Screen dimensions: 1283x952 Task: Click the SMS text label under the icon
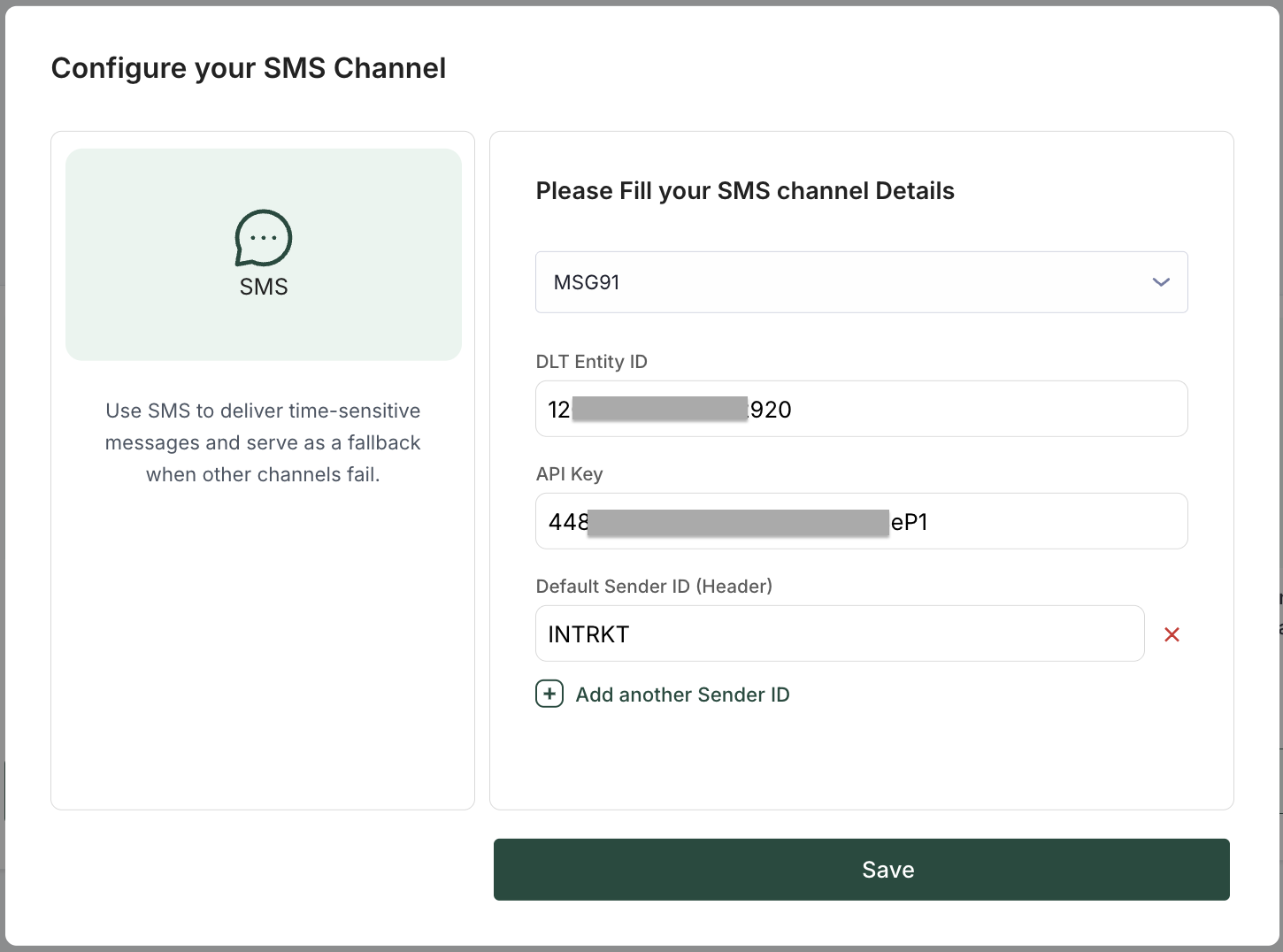click(x=264, y=287)
